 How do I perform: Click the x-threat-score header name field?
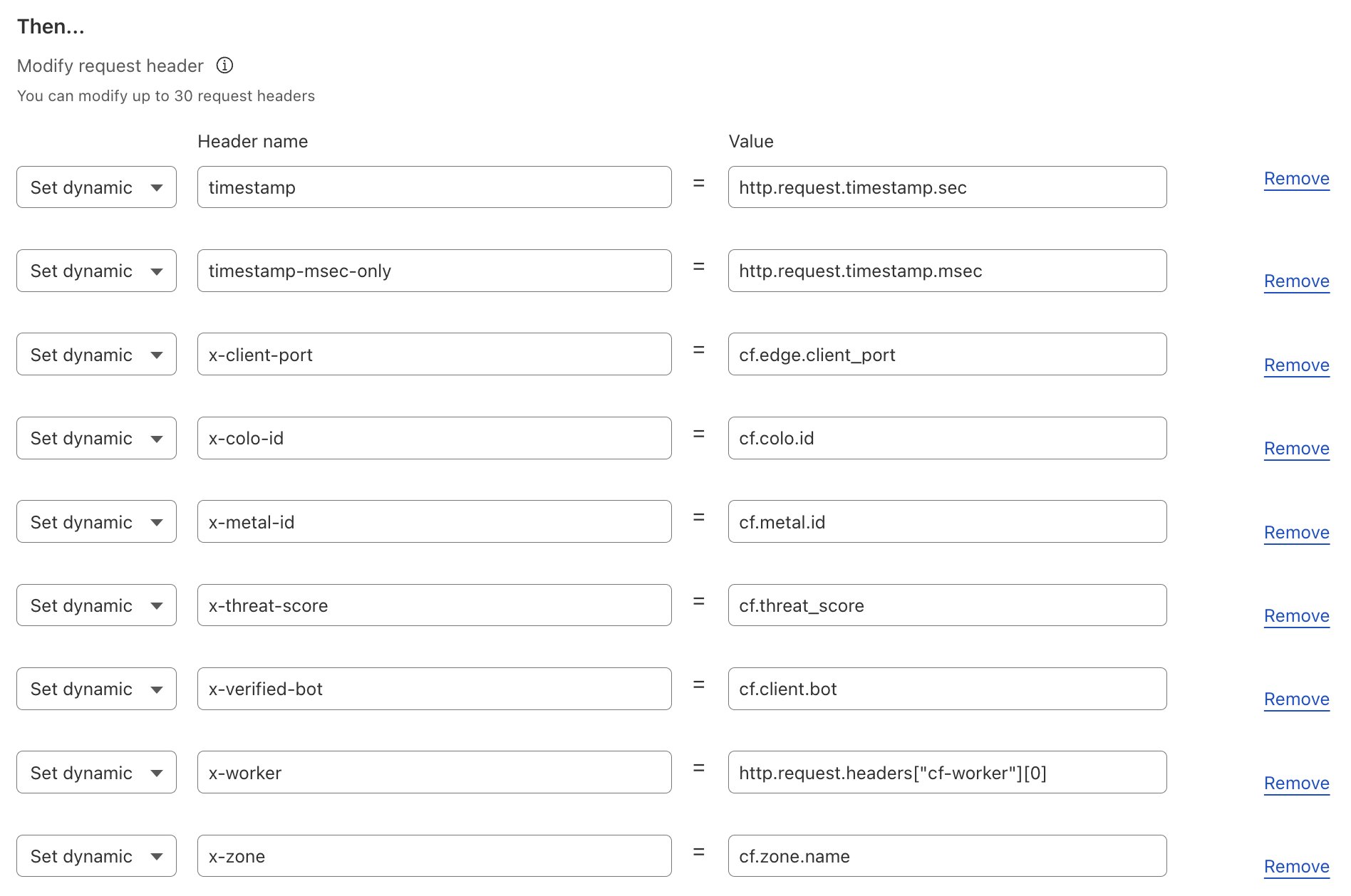pos(434,605)
